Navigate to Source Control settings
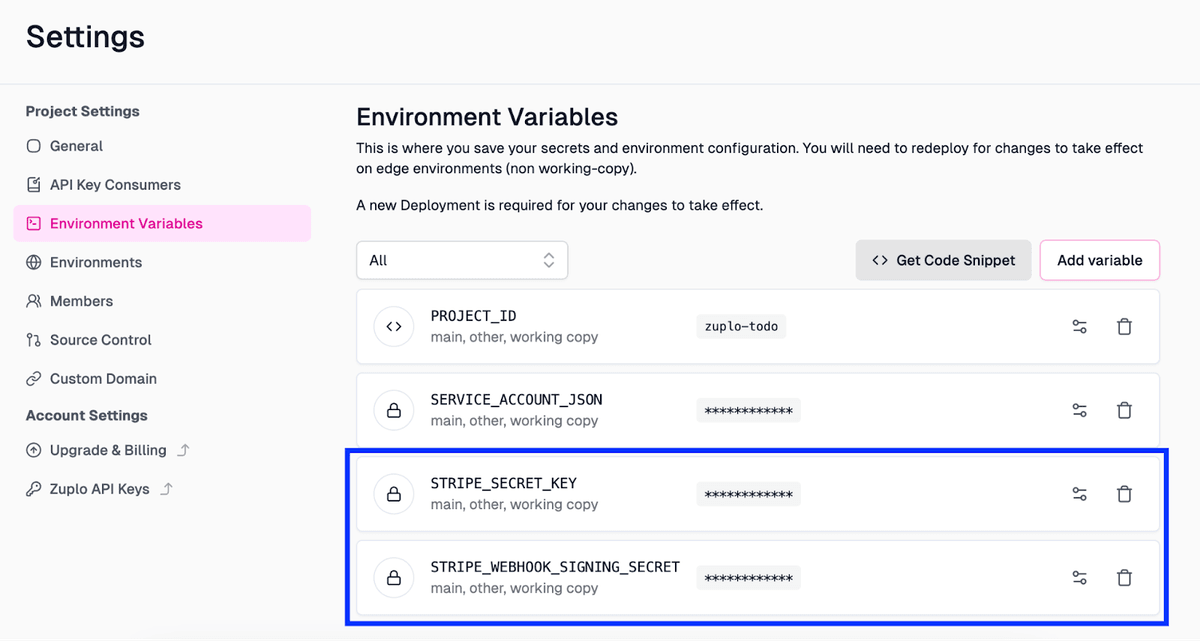The height and width of the screenshot is (641, 1200). 100,340
